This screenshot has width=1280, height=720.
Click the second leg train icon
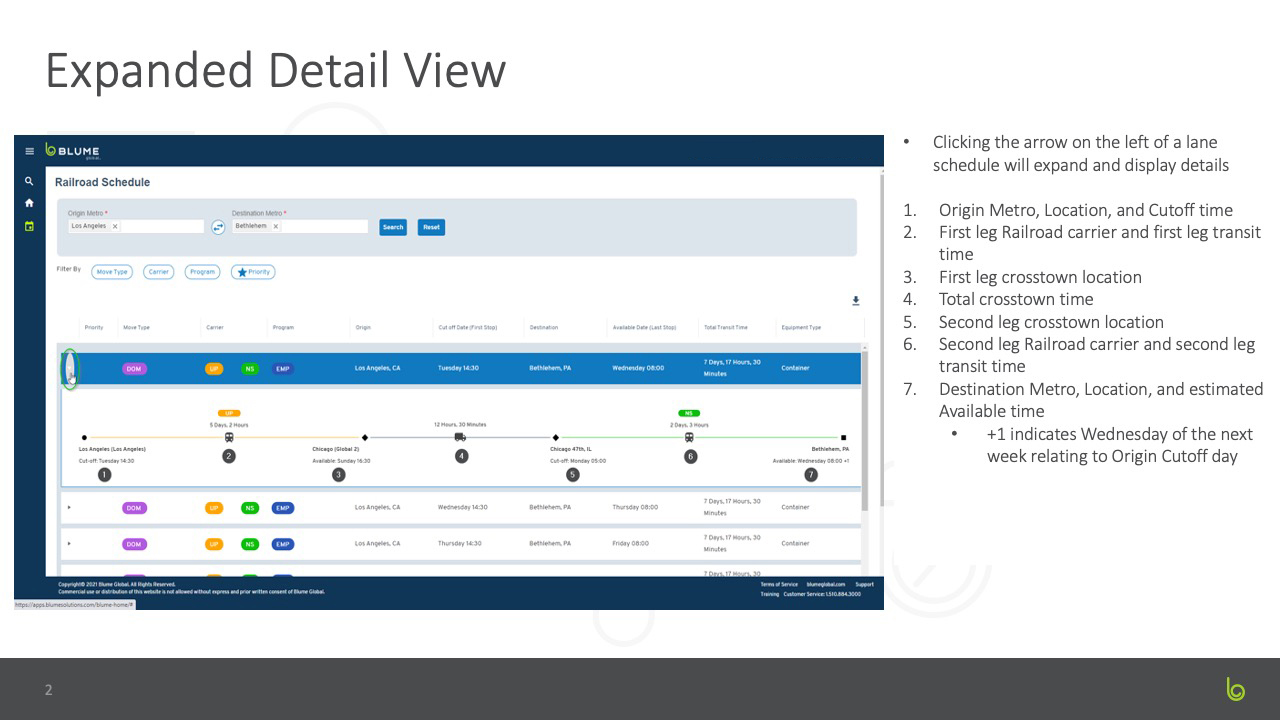pos(689,437)
